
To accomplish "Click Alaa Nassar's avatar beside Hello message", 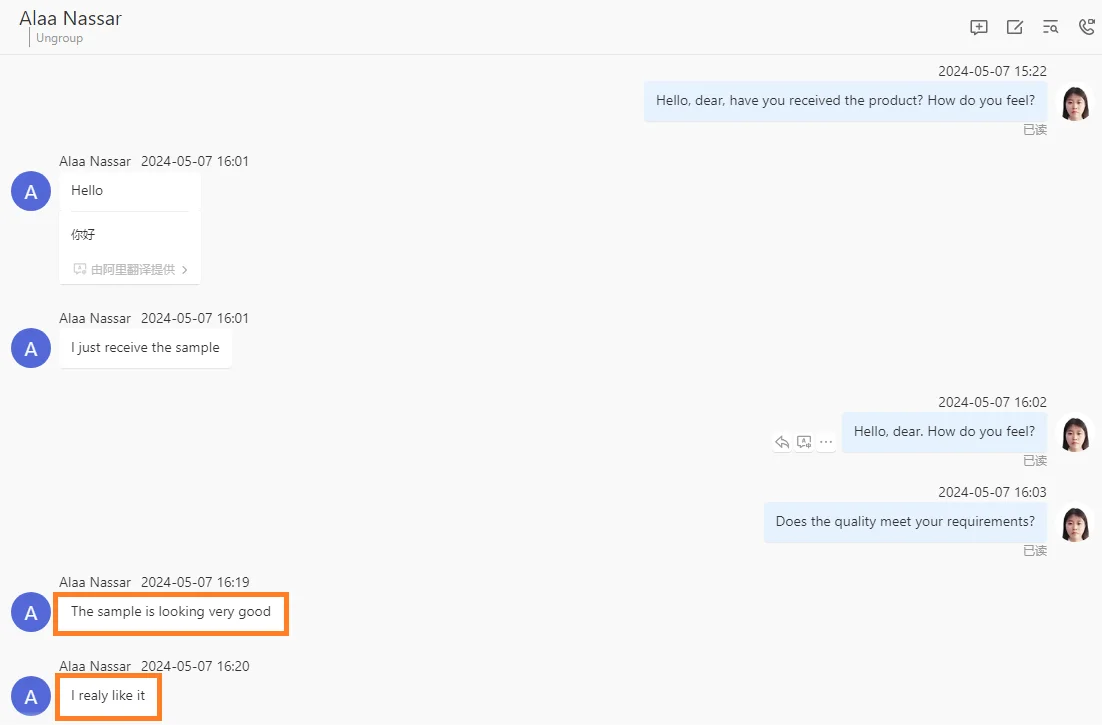I will [x=31, y=191].
